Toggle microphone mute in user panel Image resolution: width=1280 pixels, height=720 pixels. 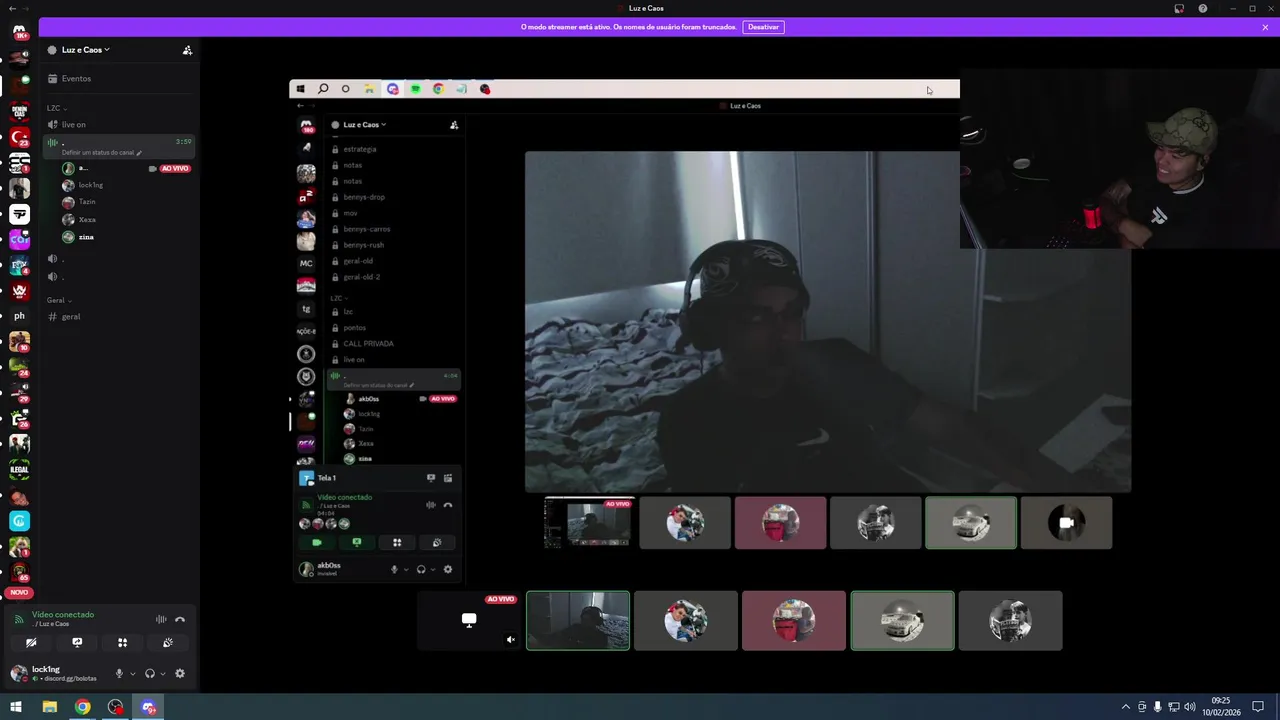pos(119,674)
